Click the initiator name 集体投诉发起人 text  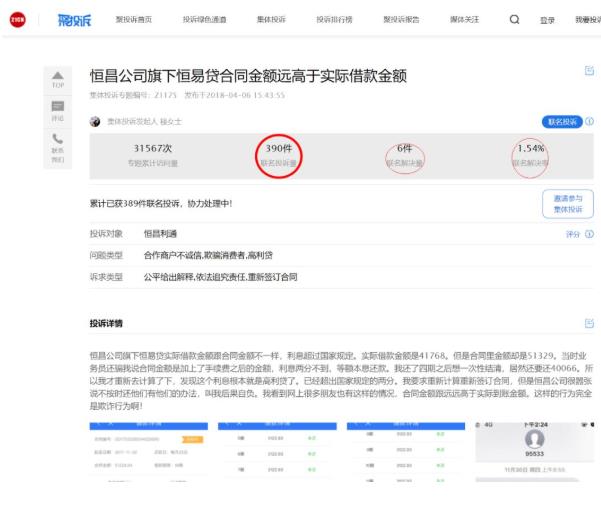pos(145,122)
